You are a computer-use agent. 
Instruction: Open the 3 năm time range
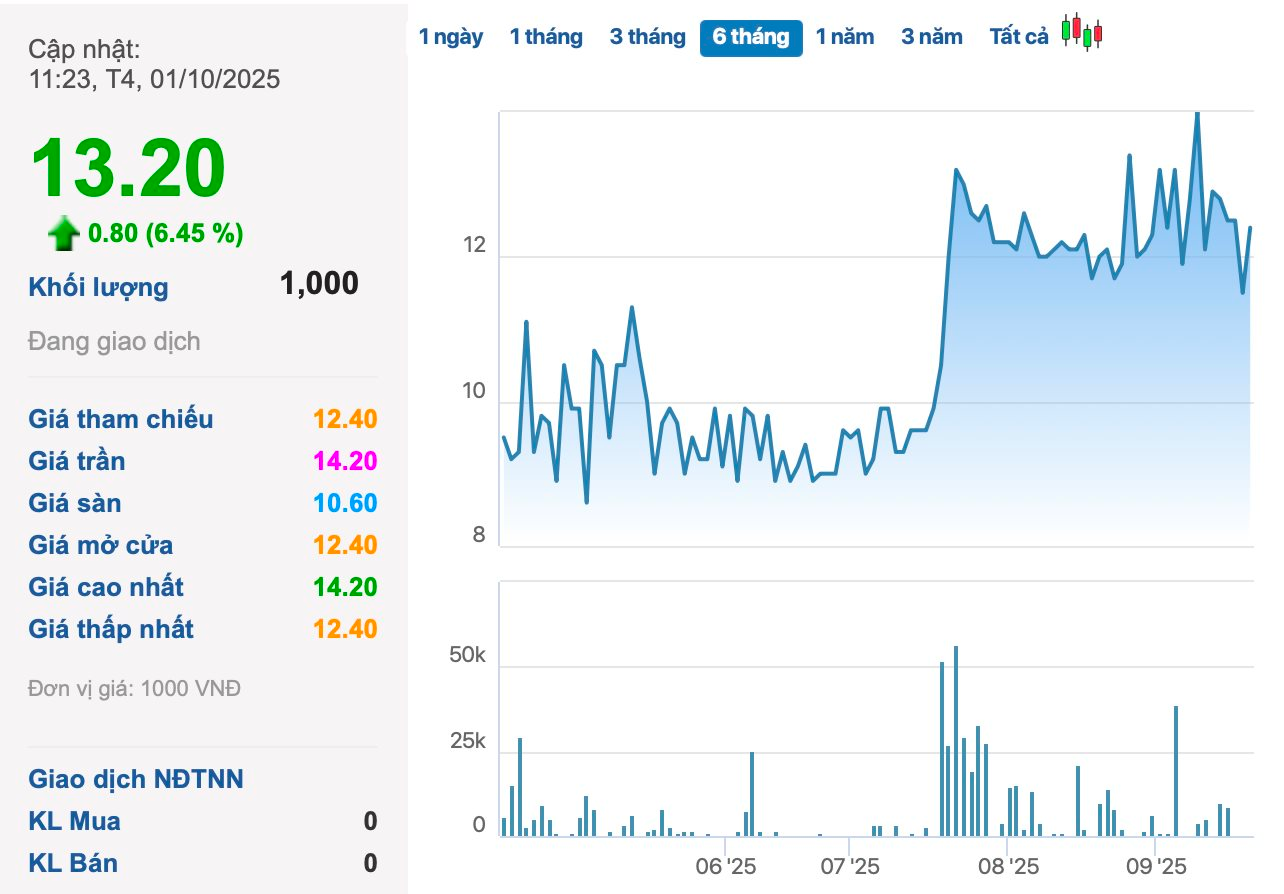click(x=932, y=37)
